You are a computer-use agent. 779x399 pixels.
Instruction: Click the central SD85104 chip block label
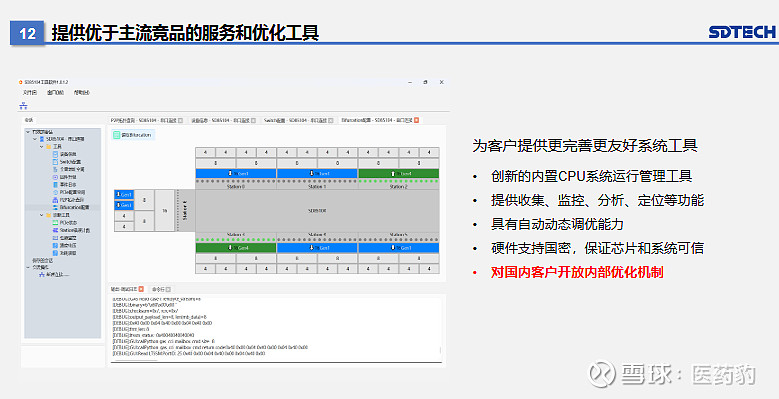(x=316, y=211)
